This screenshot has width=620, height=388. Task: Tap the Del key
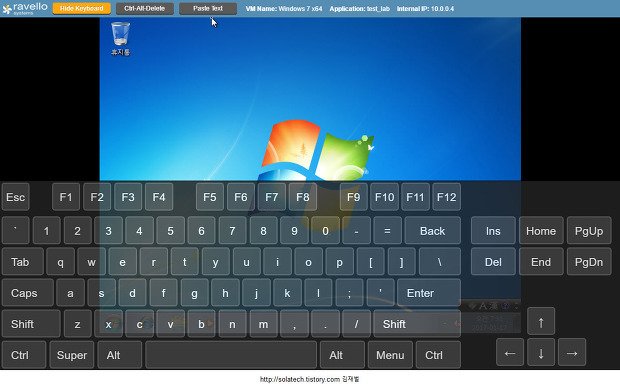click(493, 262)
